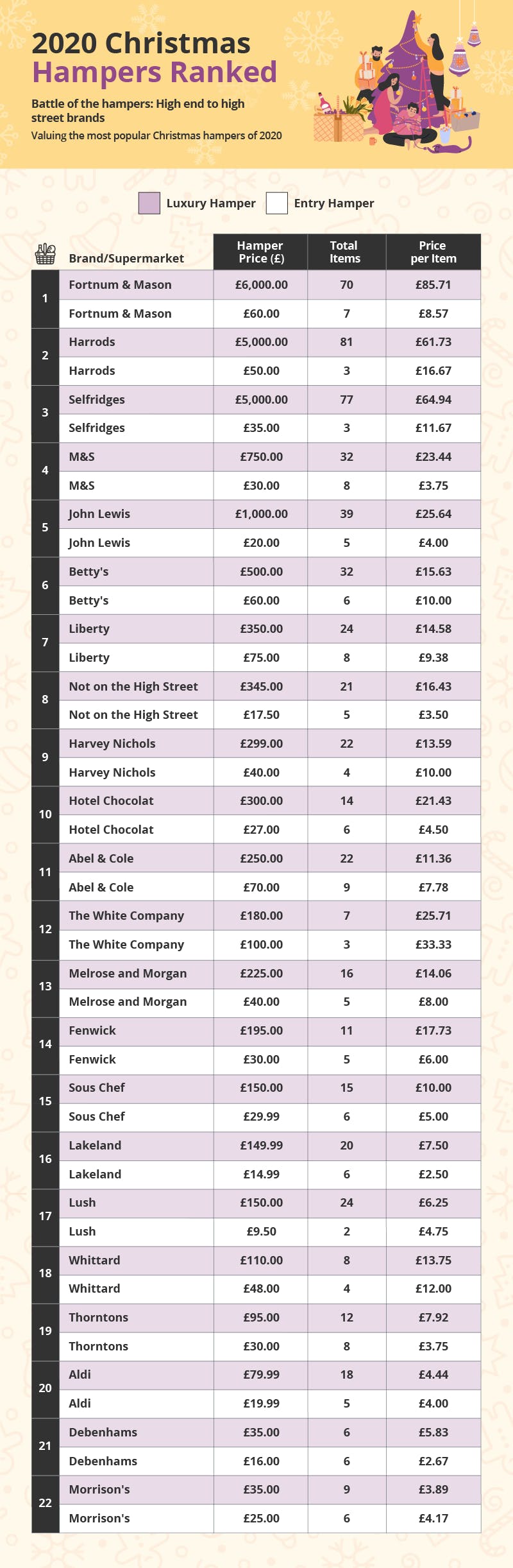Click the Brand/Supermarket column label
The height and width of the screenshot is (1568, 513).
click(126, 258)
